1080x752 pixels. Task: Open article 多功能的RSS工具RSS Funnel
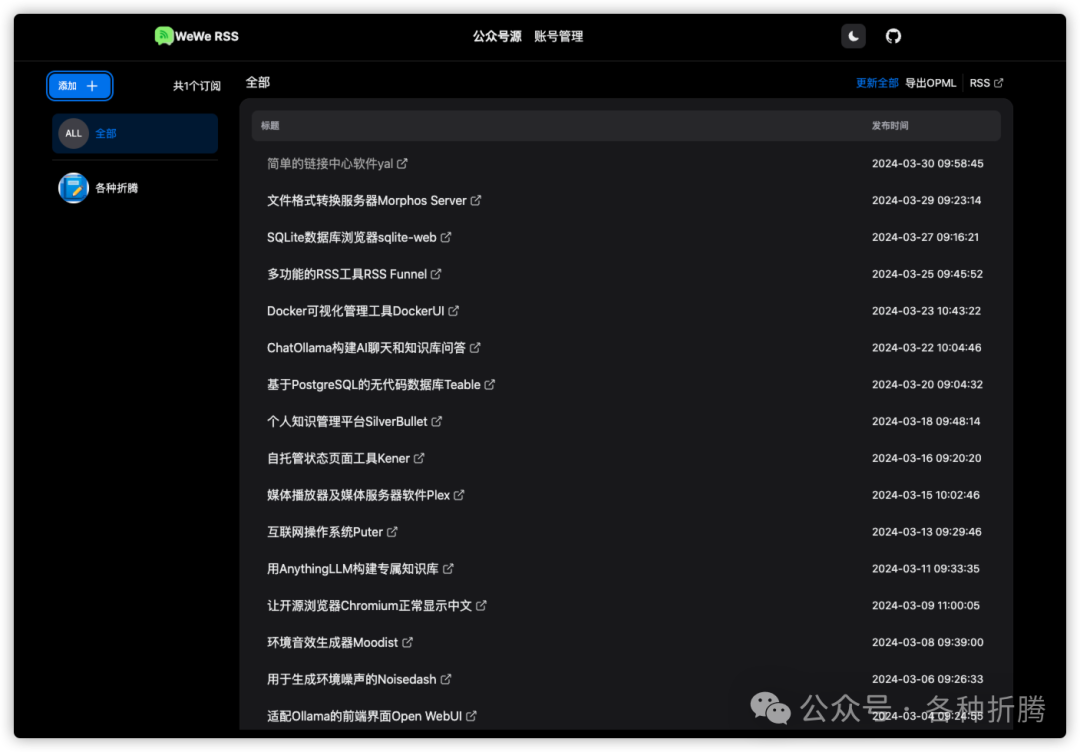coord(346,274)
